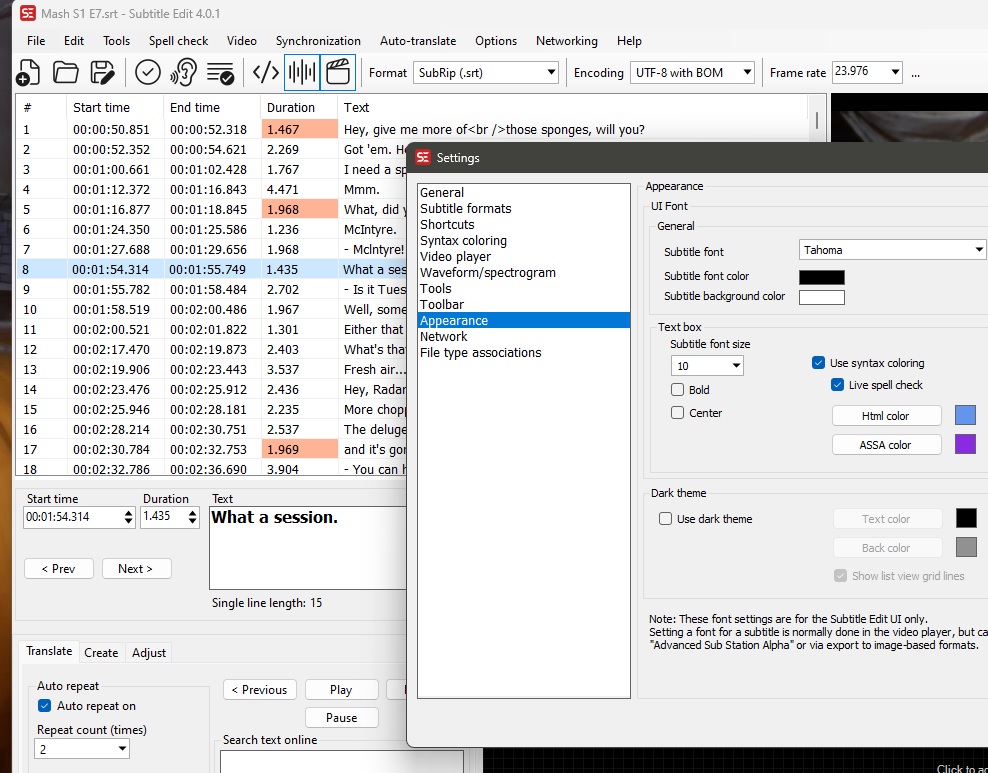Open Netflix quality check list icon
The image size is (988, 773).
(219, 72)
